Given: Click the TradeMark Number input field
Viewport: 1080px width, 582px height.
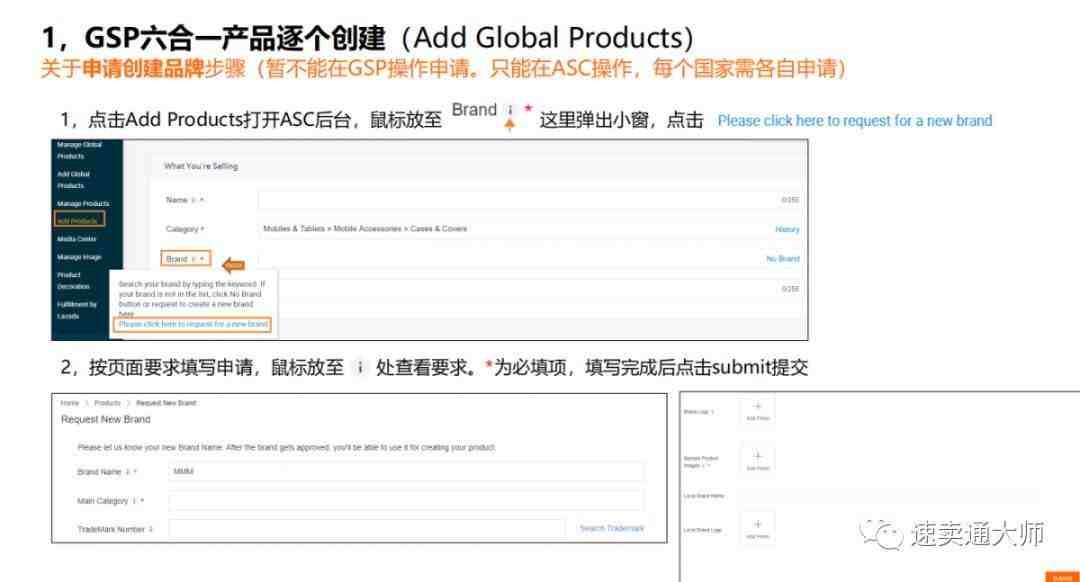Looking at the screenshot, I should [x=366, y=529].
